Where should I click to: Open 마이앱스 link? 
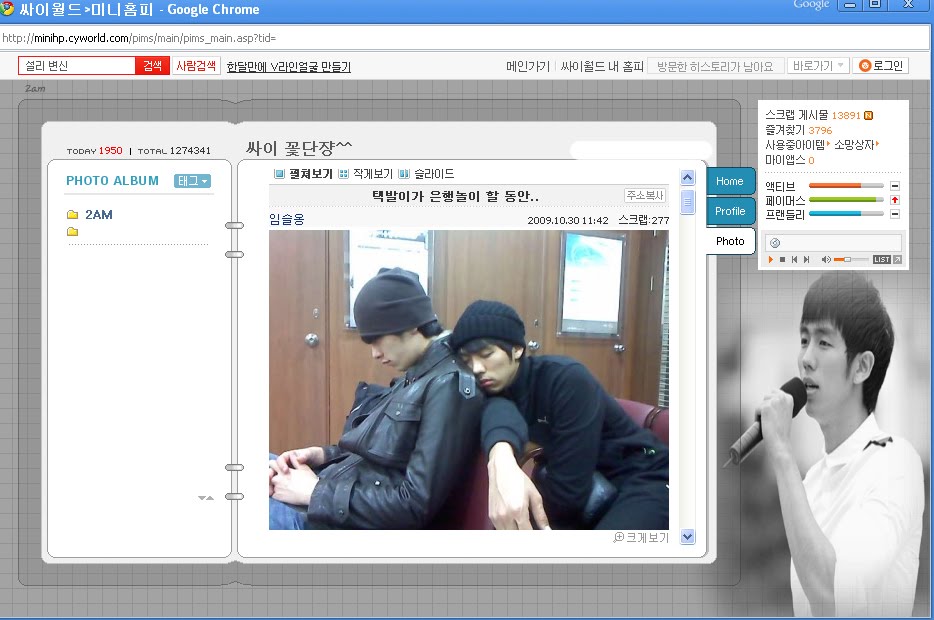pyautogui.click(x=789, y=160)
